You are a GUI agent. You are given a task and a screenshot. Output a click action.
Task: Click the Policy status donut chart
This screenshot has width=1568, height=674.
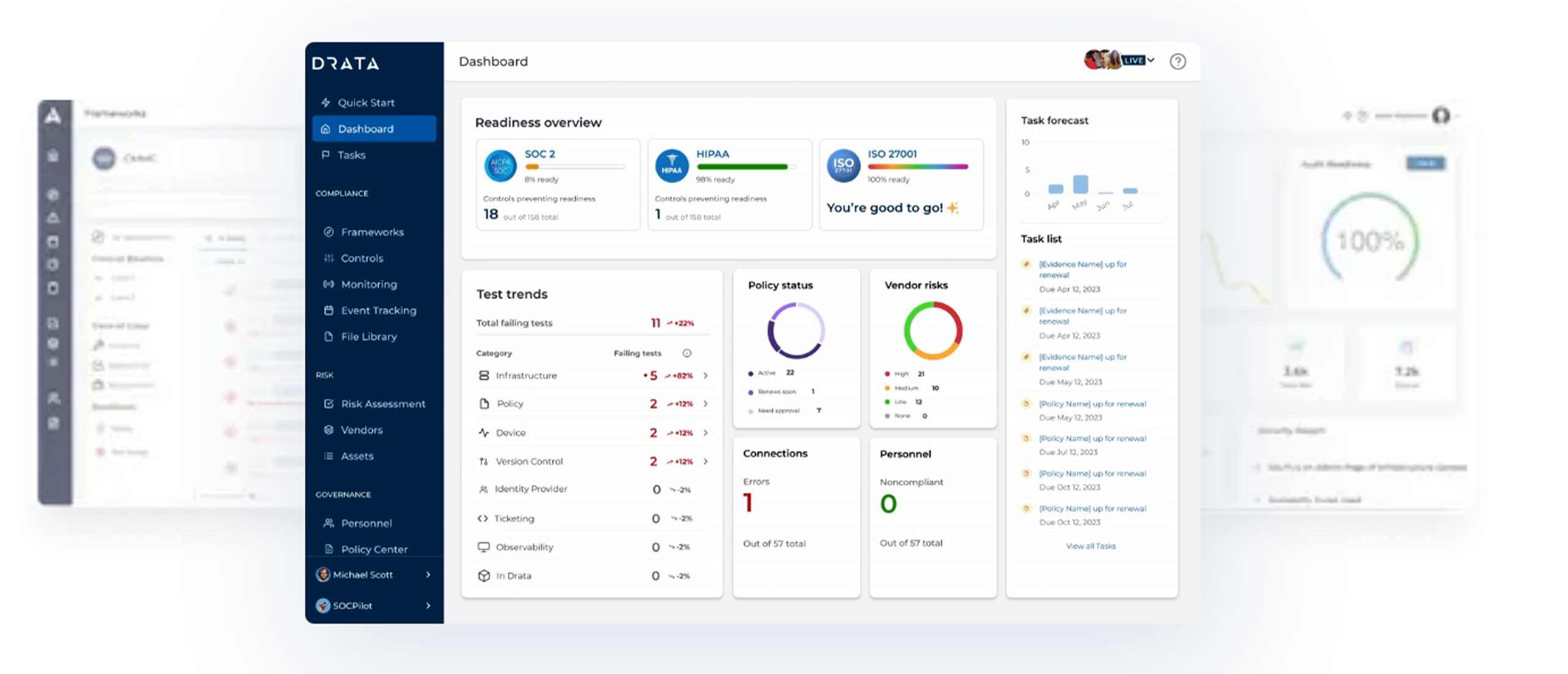click(x=796, y=330)
